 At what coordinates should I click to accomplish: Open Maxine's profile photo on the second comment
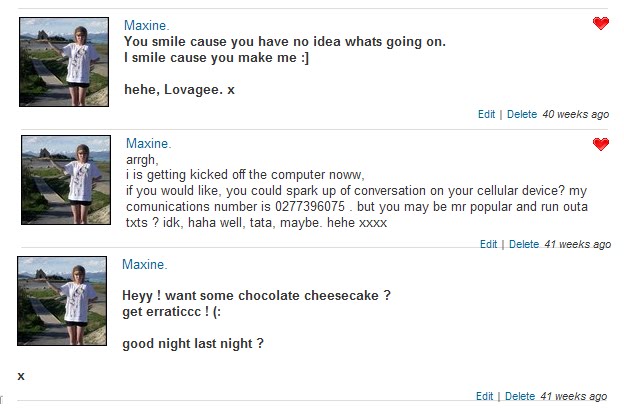pos(66,180)
